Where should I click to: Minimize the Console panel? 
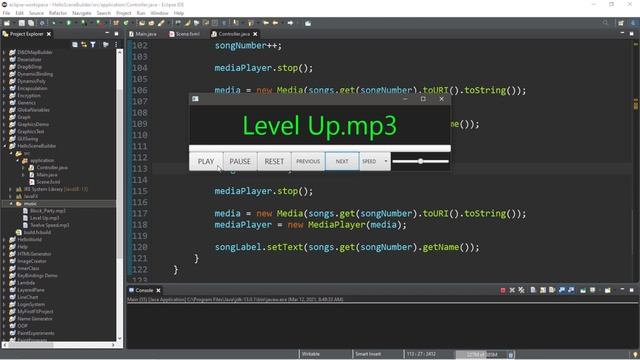pos(622,290)
